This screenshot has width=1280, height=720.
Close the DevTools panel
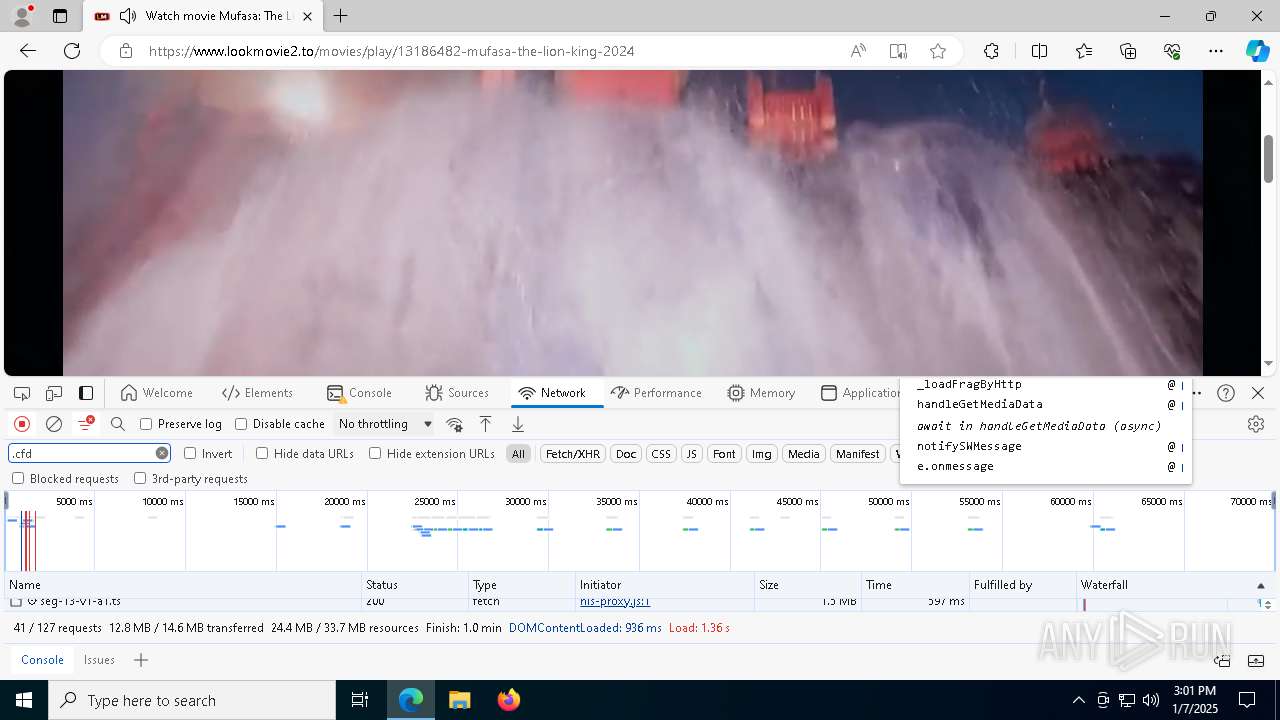click(1258, 393)
